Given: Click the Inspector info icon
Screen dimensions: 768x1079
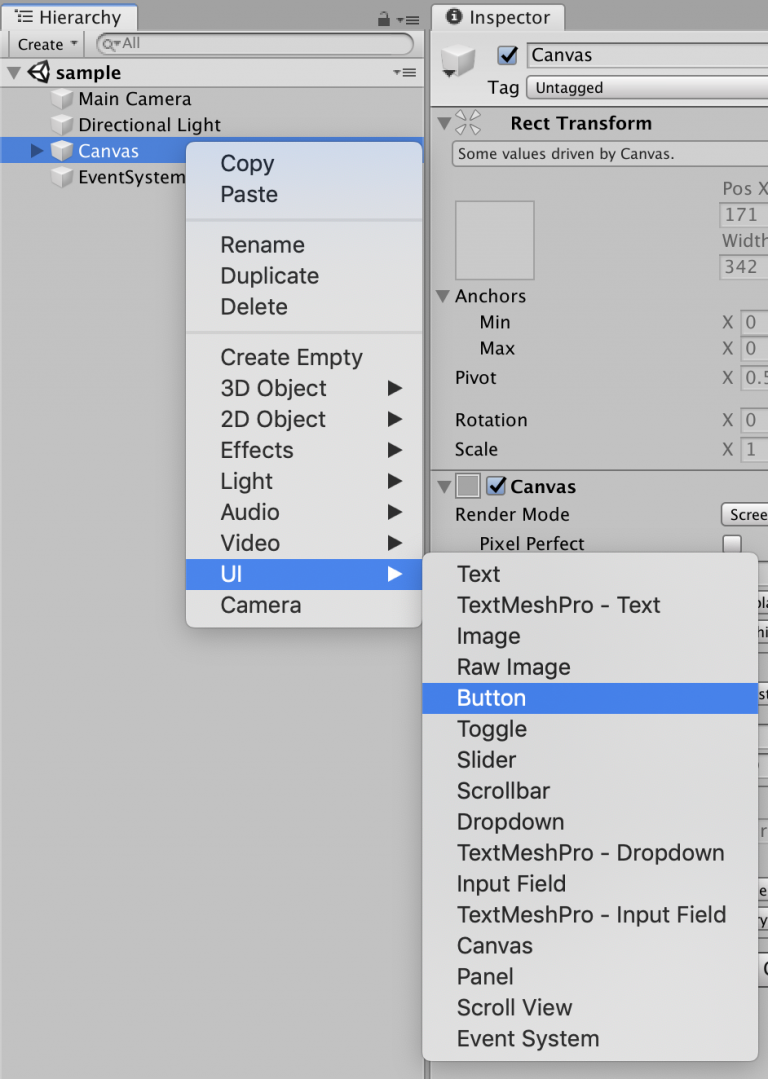Looking at the screenshot, I should click(455, 17).
